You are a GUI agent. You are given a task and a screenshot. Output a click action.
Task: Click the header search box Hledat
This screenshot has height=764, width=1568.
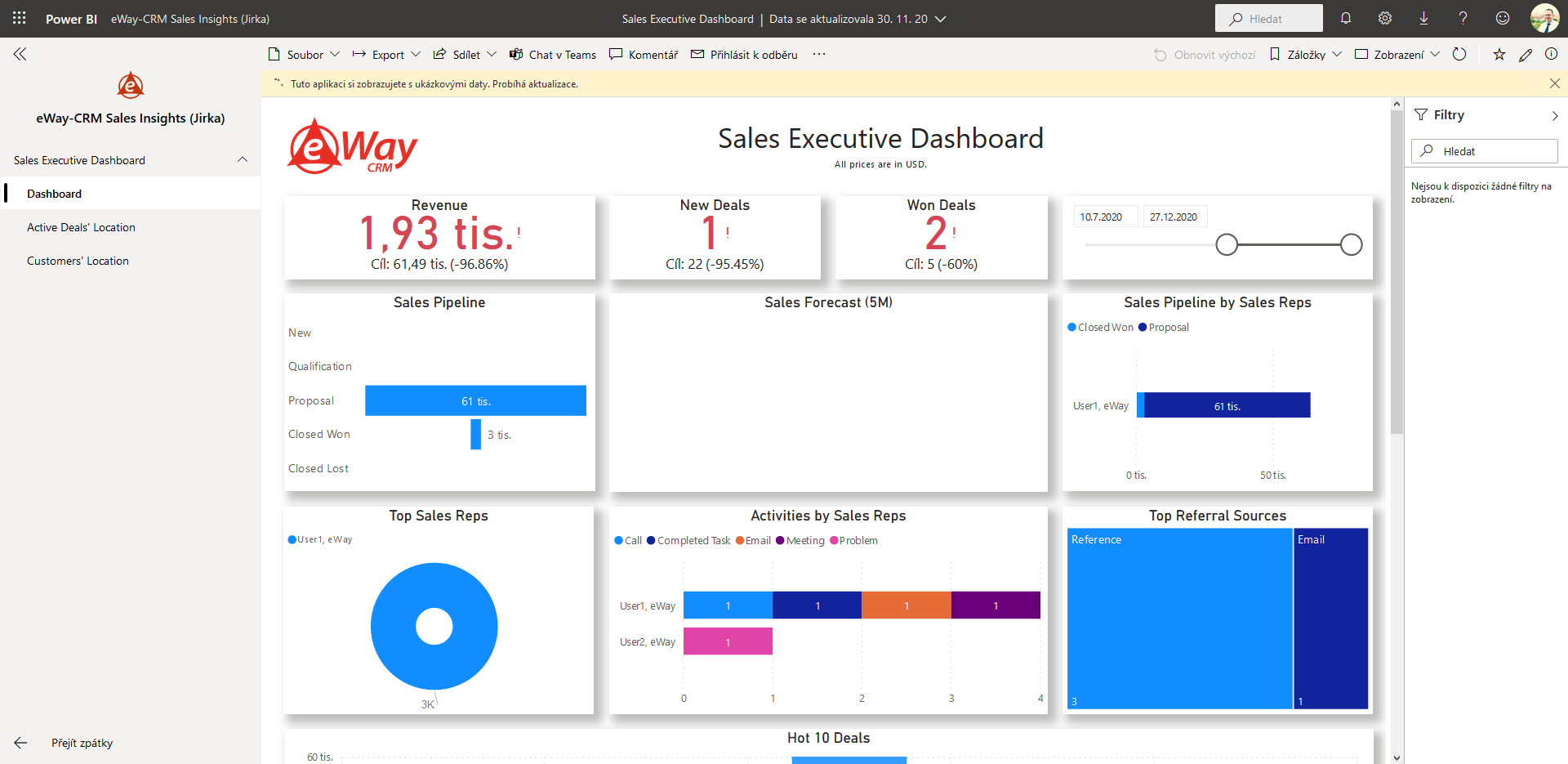[x=1269, y=18]
